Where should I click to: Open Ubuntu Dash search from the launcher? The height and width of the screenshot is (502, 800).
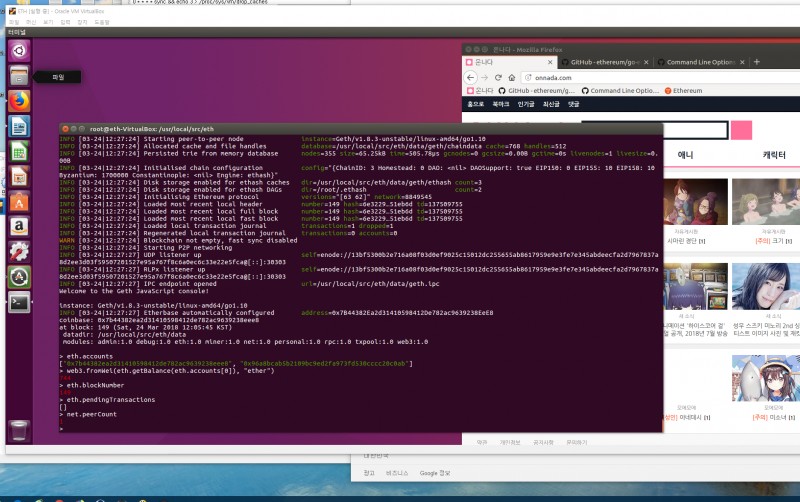[x=19, y=49]
